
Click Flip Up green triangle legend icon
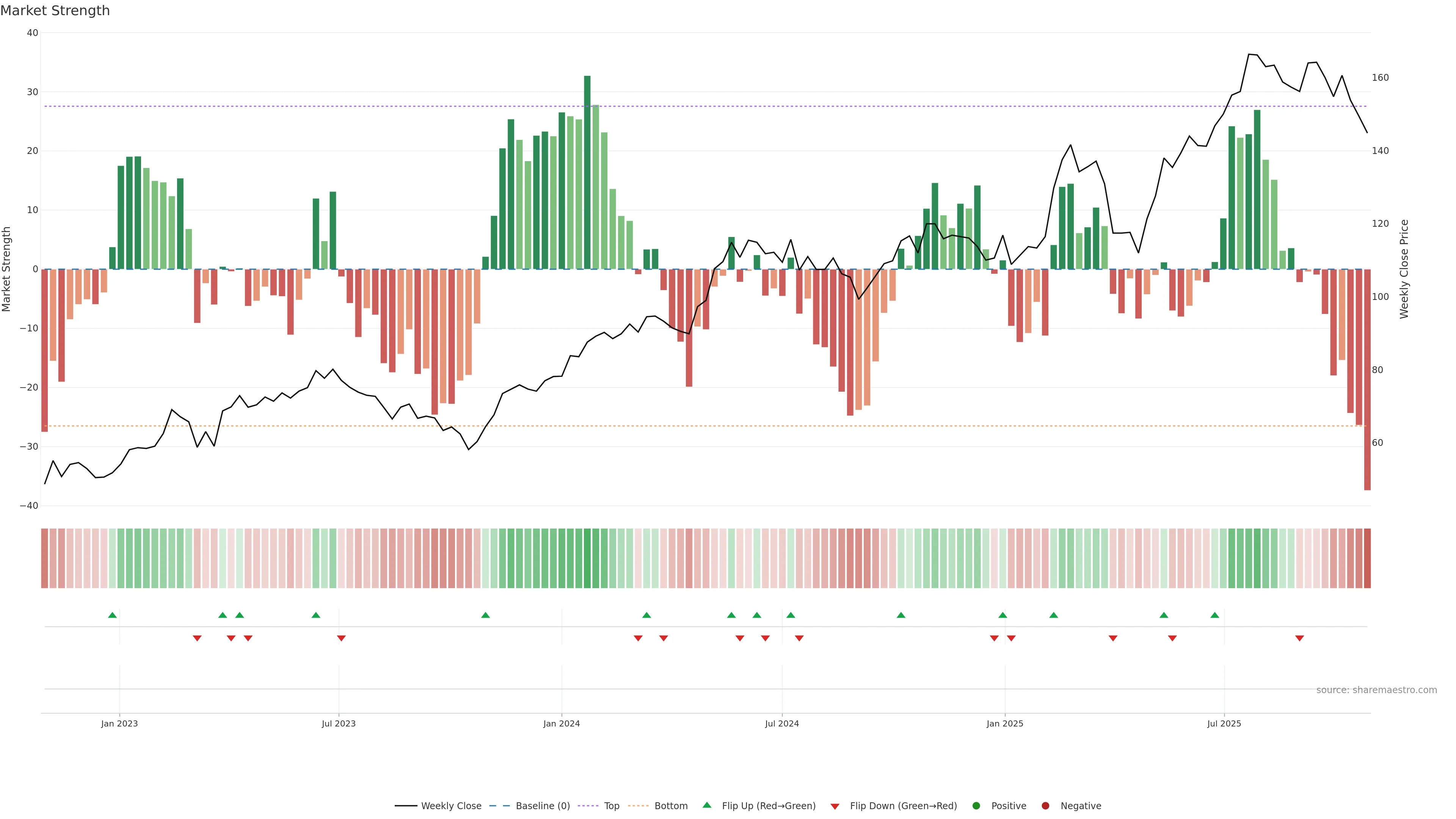706,805
